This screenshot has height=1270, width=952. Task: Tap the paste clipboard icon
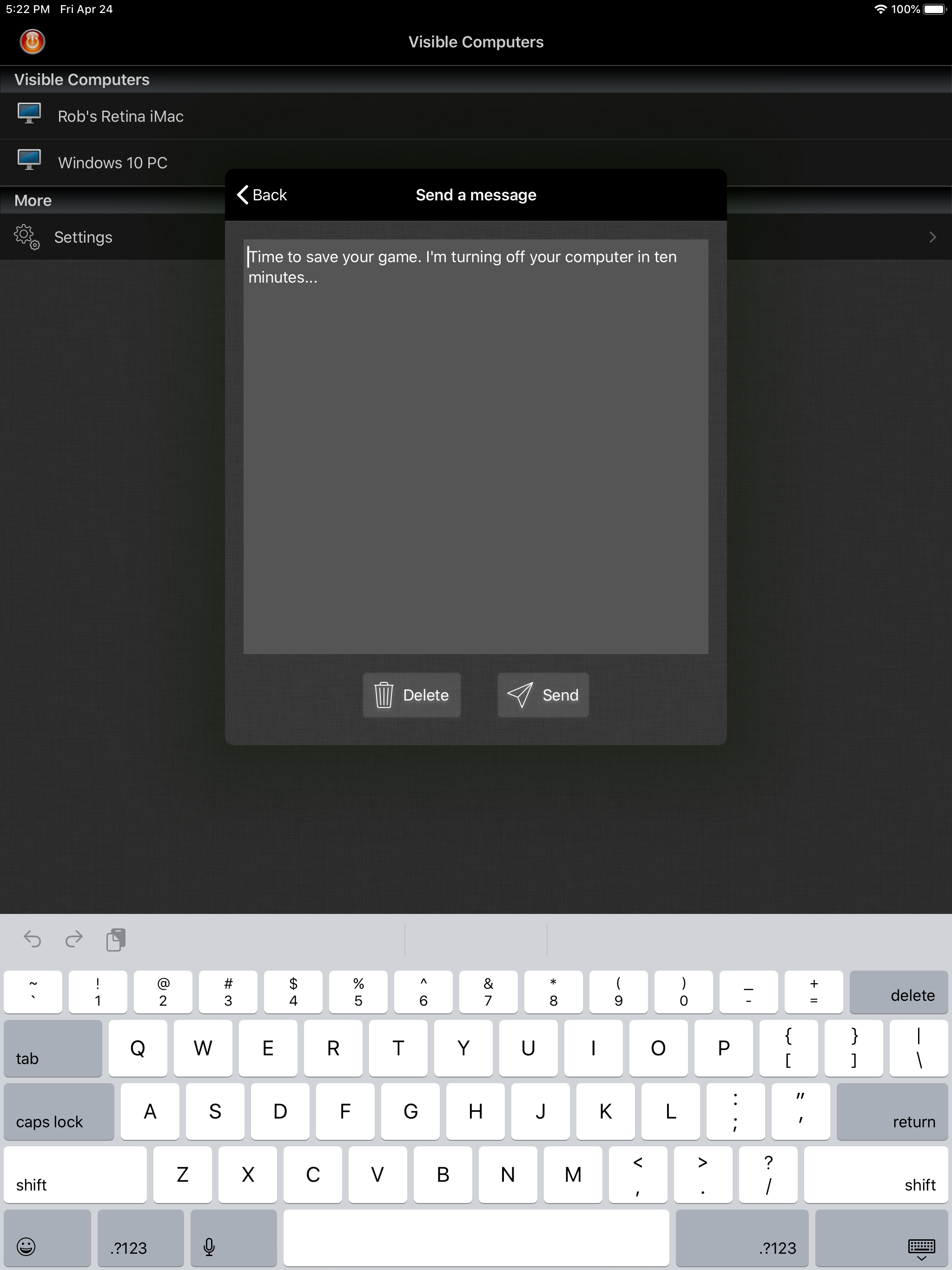pos(115,940)
